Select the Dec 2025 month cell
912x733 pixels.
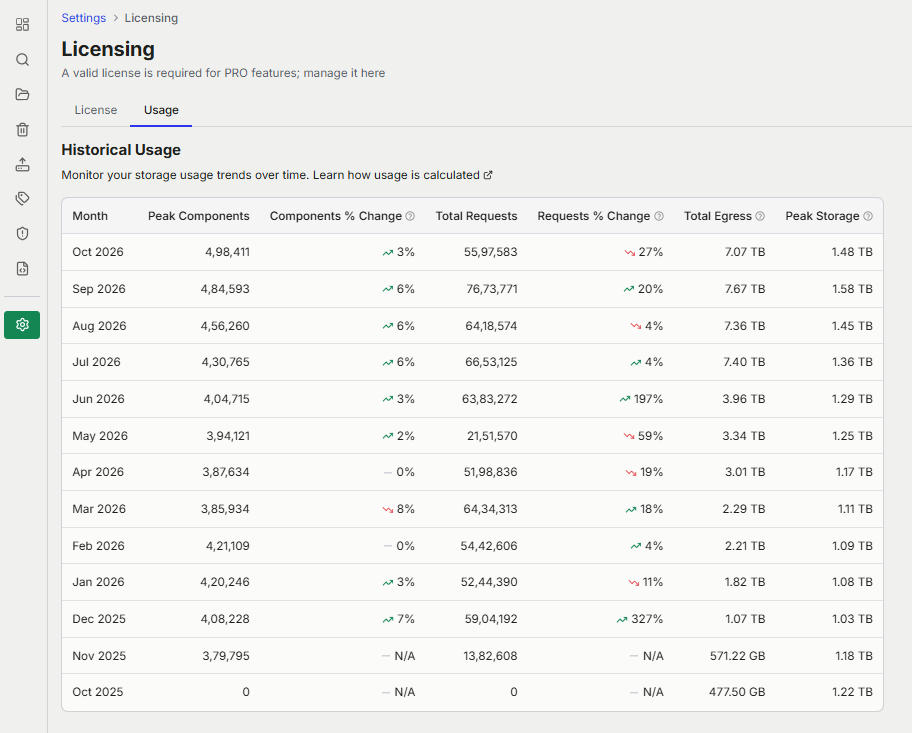tap(99, 619)
